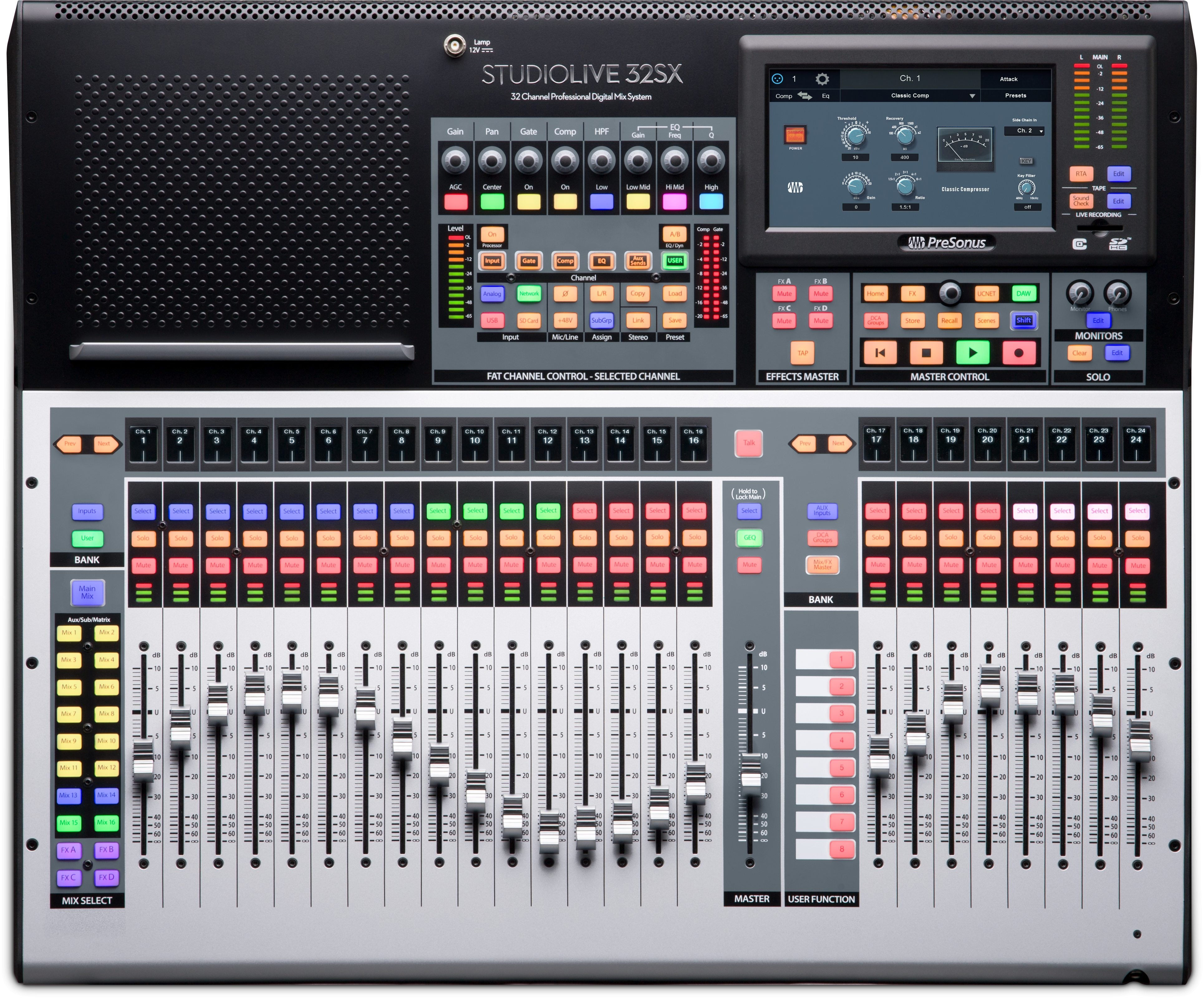Engage +48V phantom power in the Mic/Line section

(565, 321)
